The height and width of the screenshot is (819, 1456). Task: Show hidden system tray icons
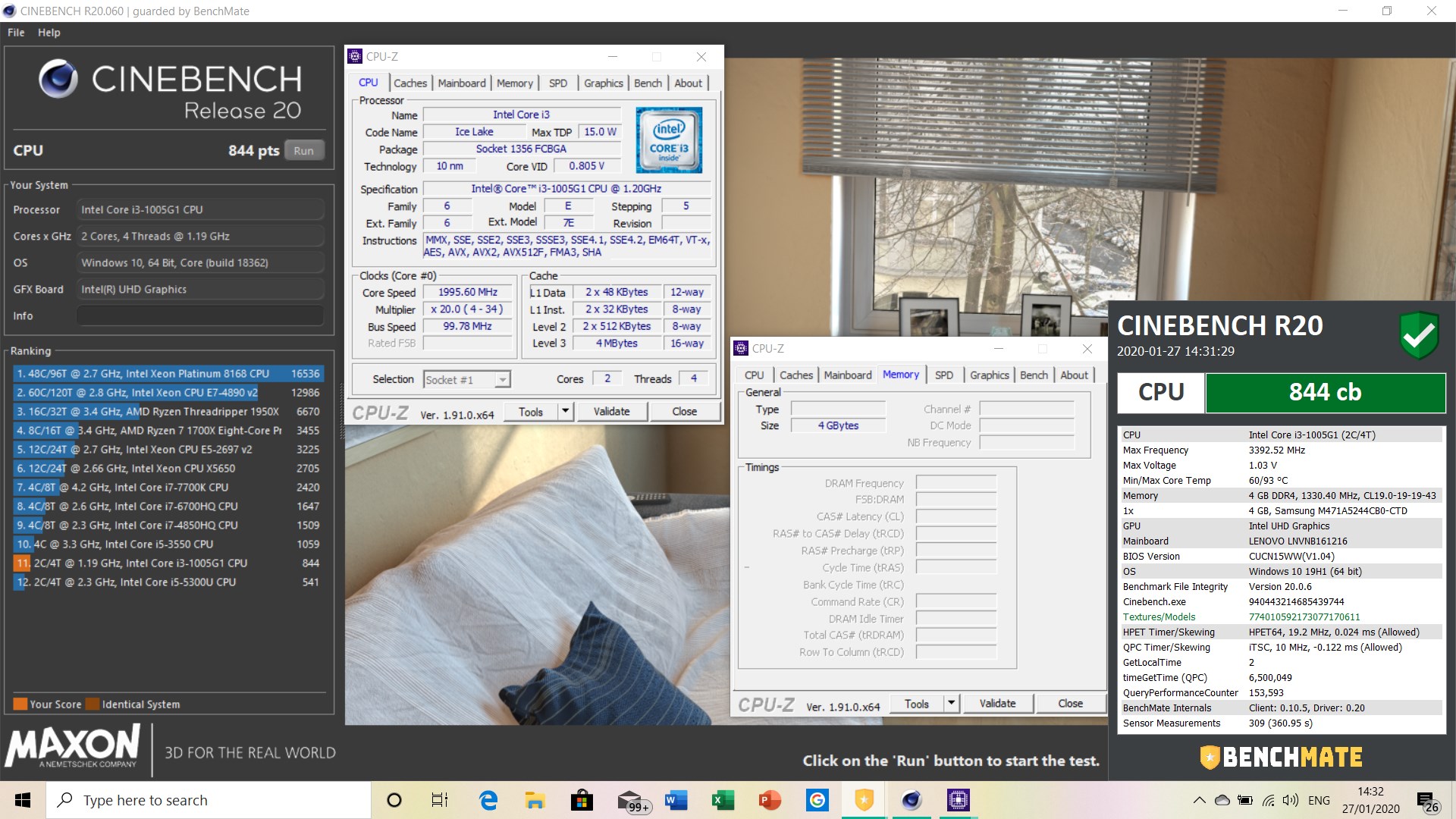coord(1199,800)
